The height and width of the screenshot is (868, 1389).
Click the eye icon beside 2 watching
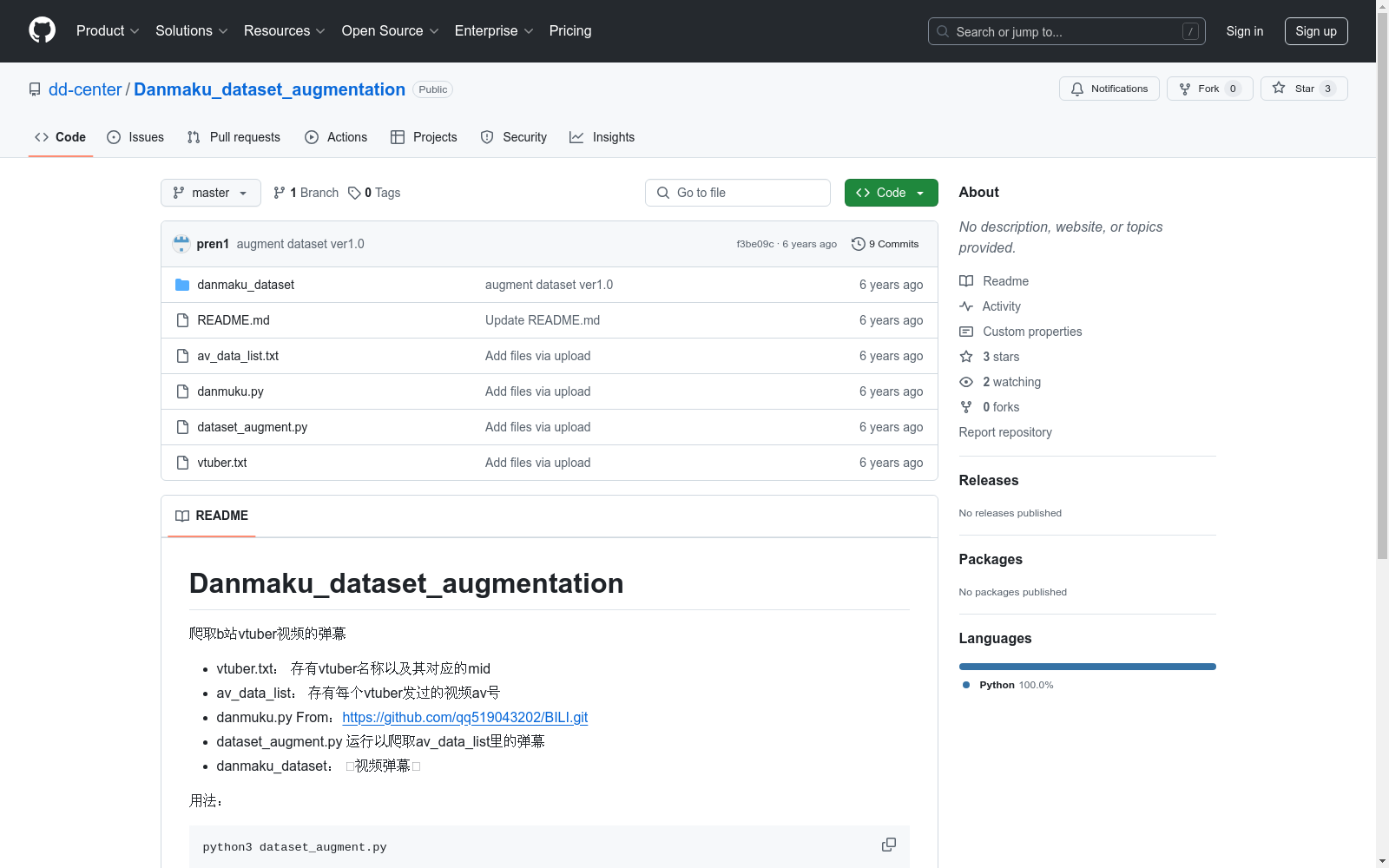pos(966,382)
